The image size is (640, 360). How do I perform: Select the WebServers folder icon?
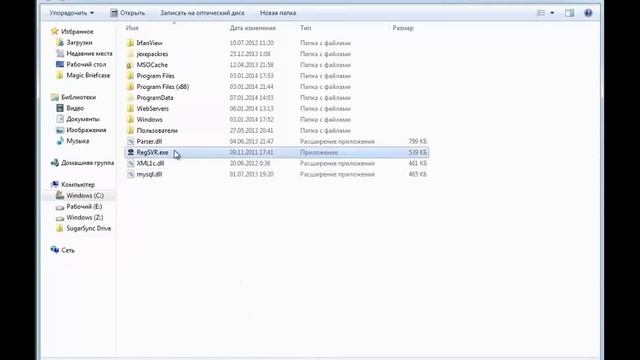coord(130,109)
